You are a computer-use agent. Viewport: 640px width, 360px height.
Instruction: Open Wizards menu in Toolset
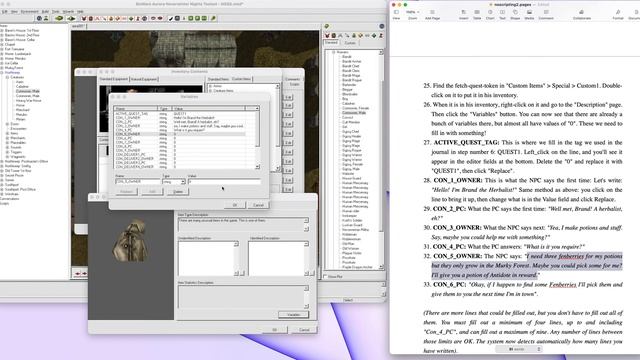(68, 11)
